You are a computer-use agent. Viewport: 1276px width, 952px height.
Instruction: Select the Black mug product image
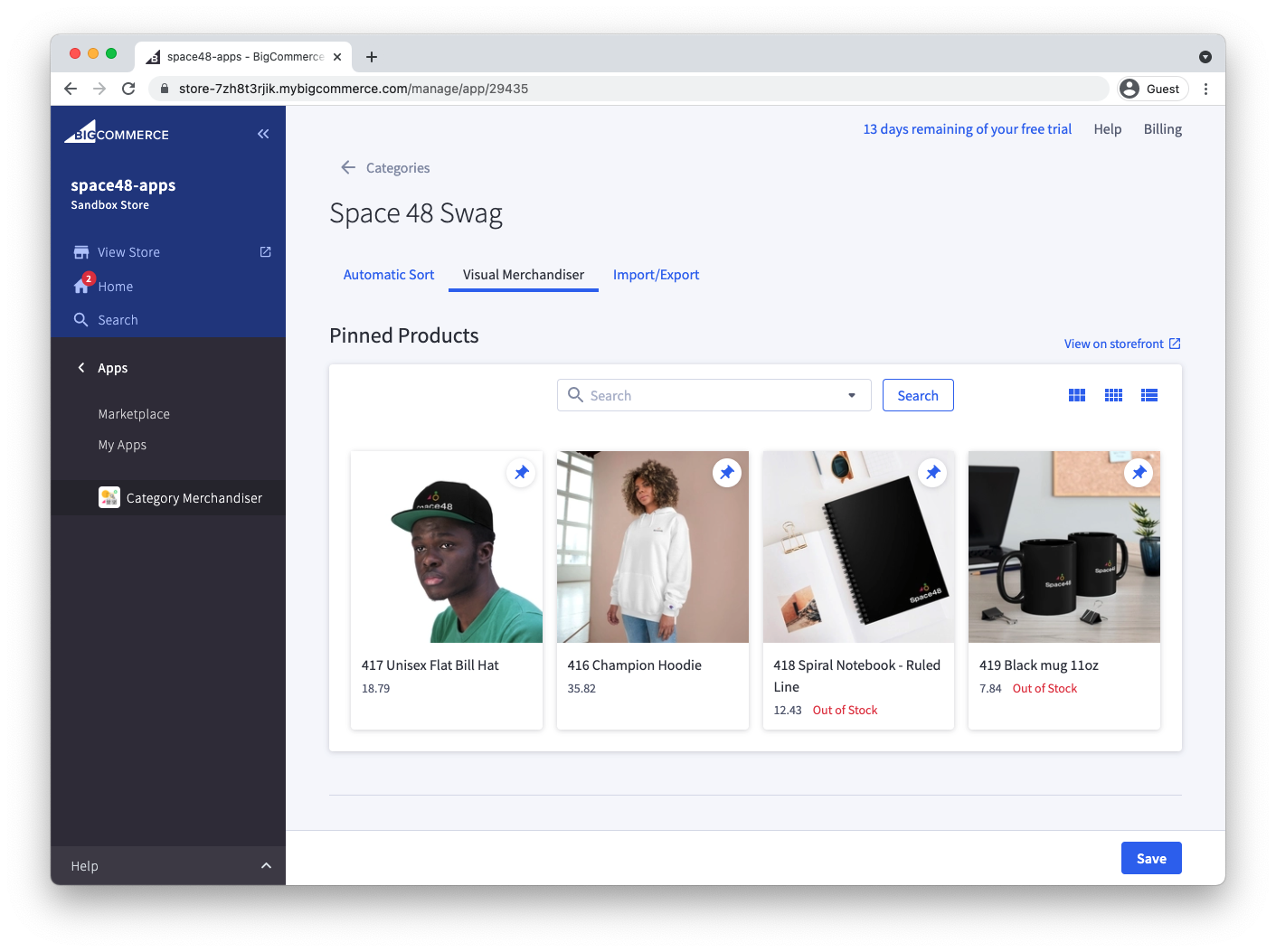tap(1064, 547)
